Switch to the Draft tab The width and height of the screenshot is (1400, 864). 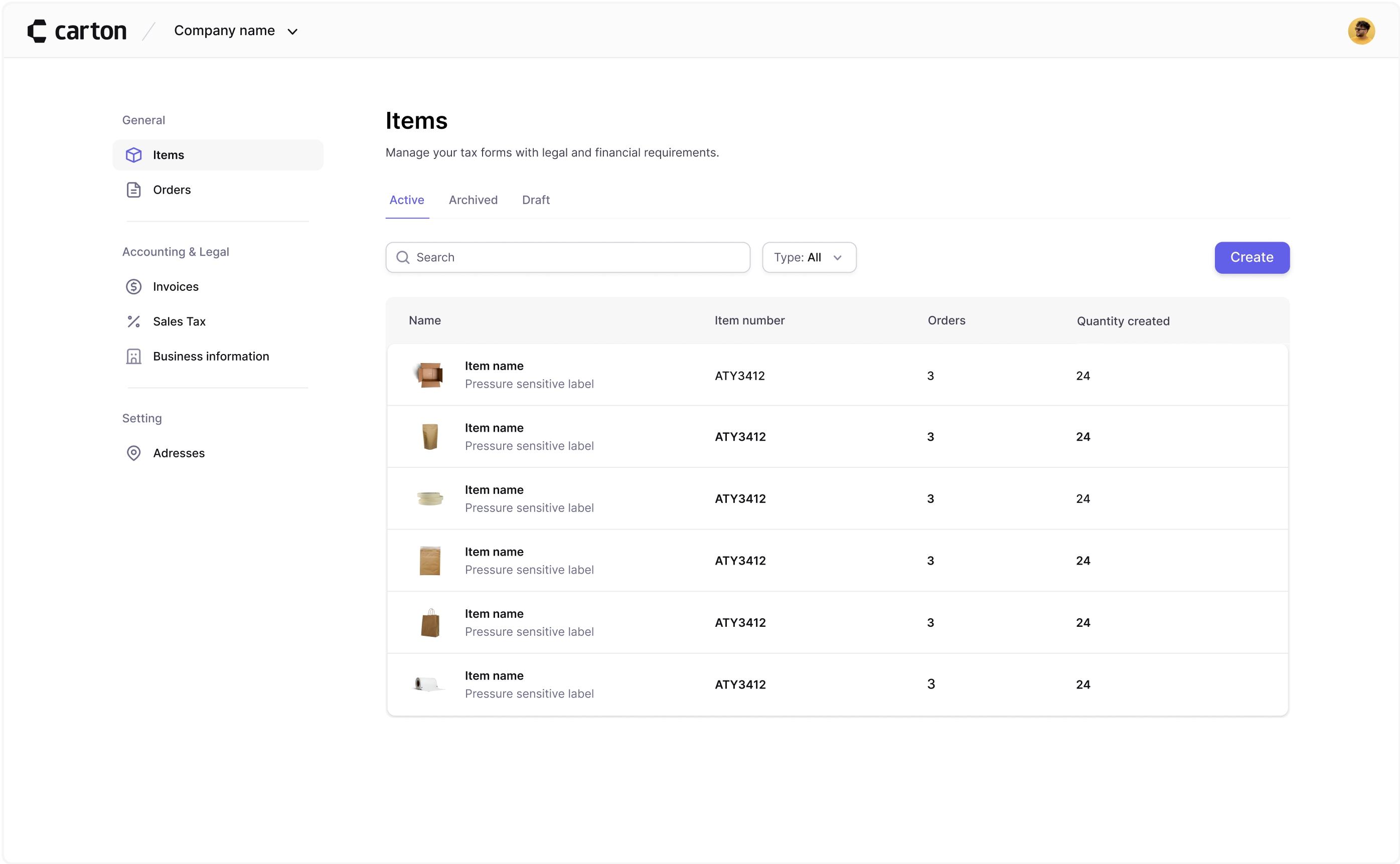pyautogui.click(x=535, y=200)
